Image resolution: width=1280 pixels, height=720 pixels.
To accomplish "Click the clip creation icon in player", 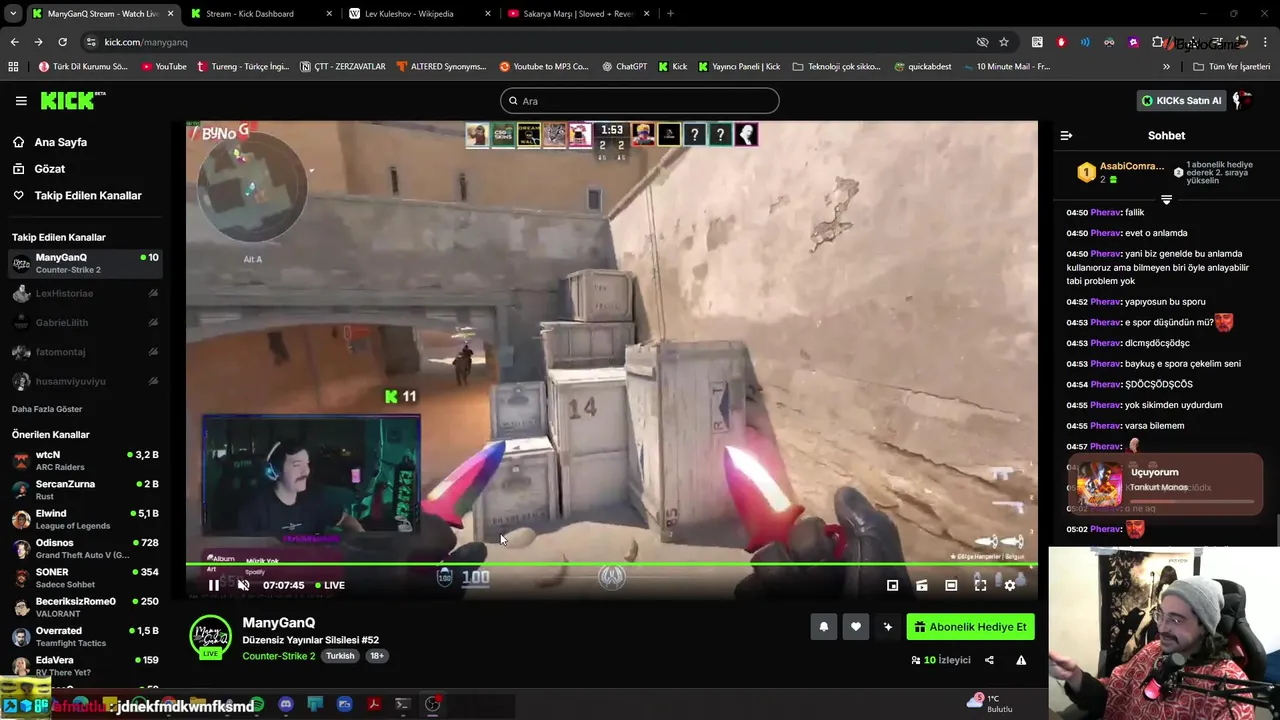I will [x=922, y=585].
